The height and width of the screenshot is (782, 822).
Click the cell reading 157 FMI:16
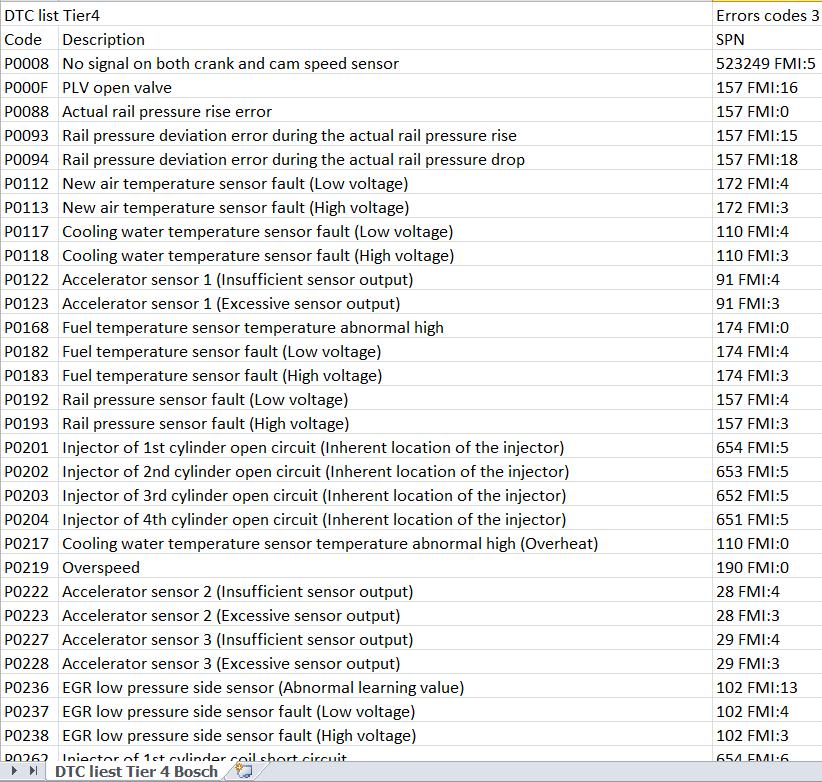(x=767, y=88)
